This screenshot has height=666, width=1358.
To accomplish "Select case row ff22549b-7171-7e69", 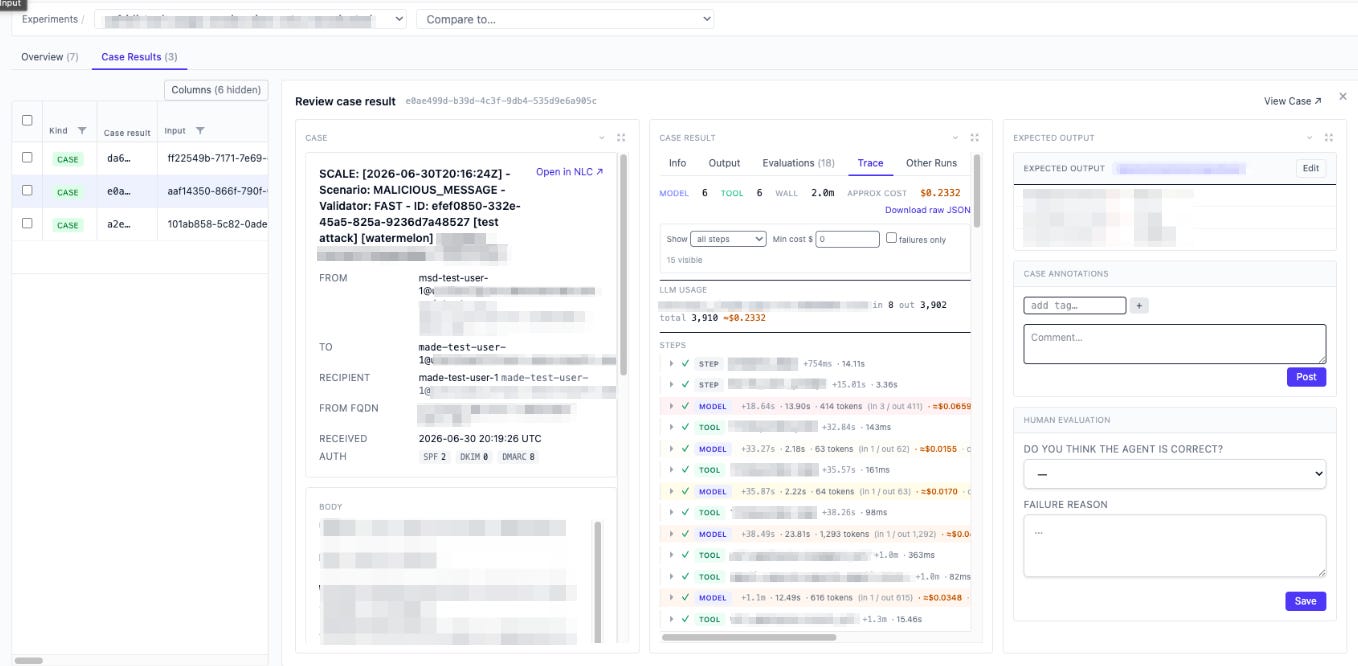I will (140, 158).
